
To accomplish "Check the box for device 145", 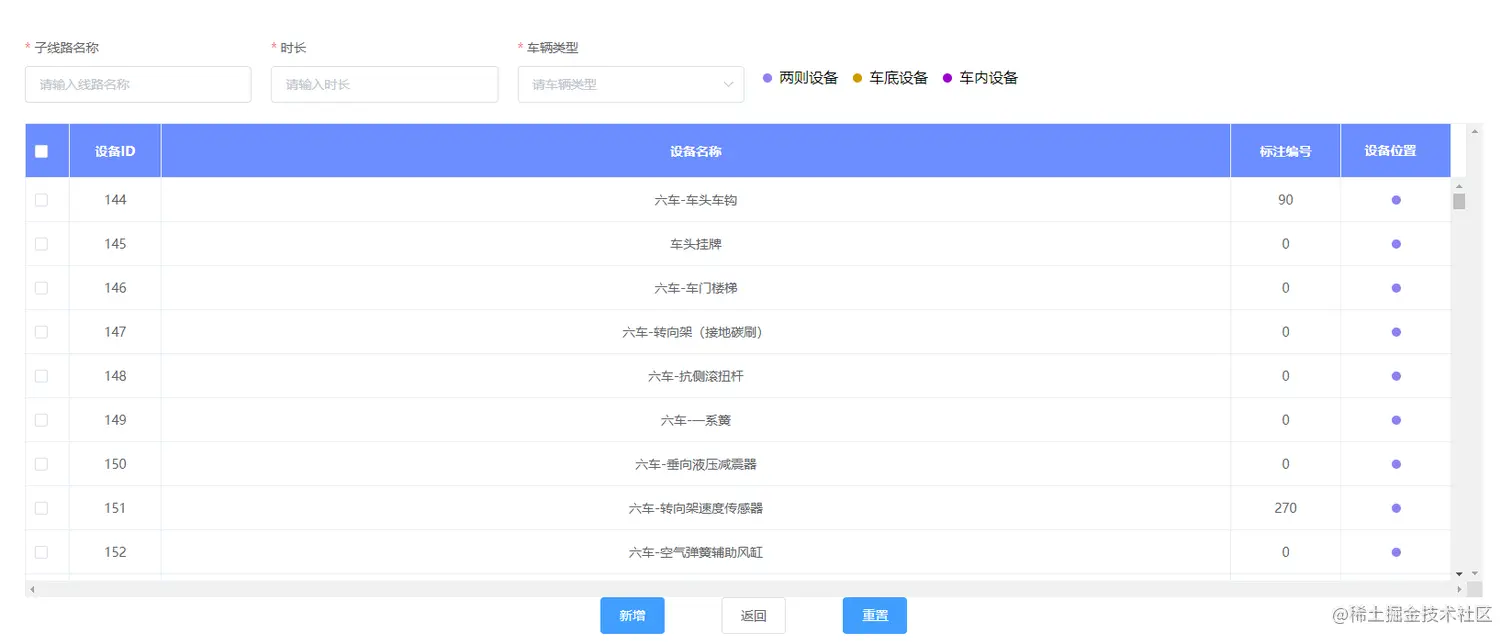I will point(41,244).
